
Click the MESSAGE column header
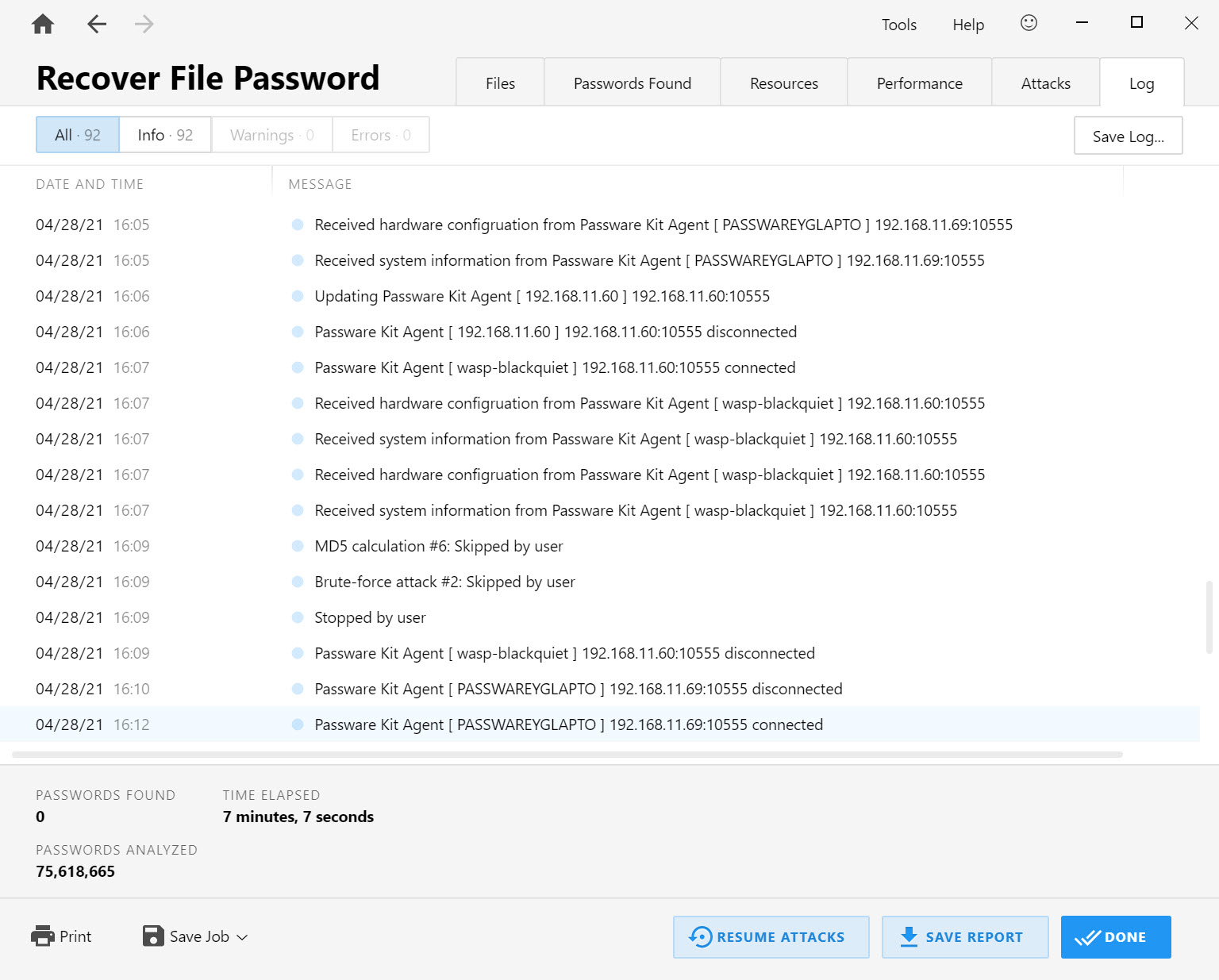(x=320, y=184)
